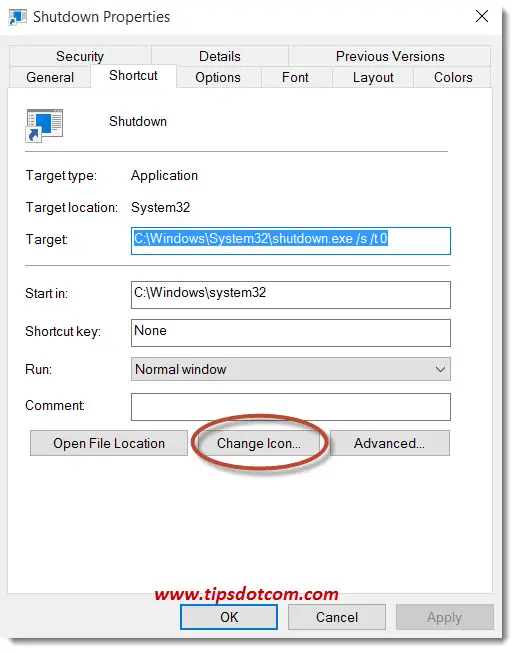Focus the Shortcut key field
The height and width of the screenshot is (653, 517).
[290, 333]
